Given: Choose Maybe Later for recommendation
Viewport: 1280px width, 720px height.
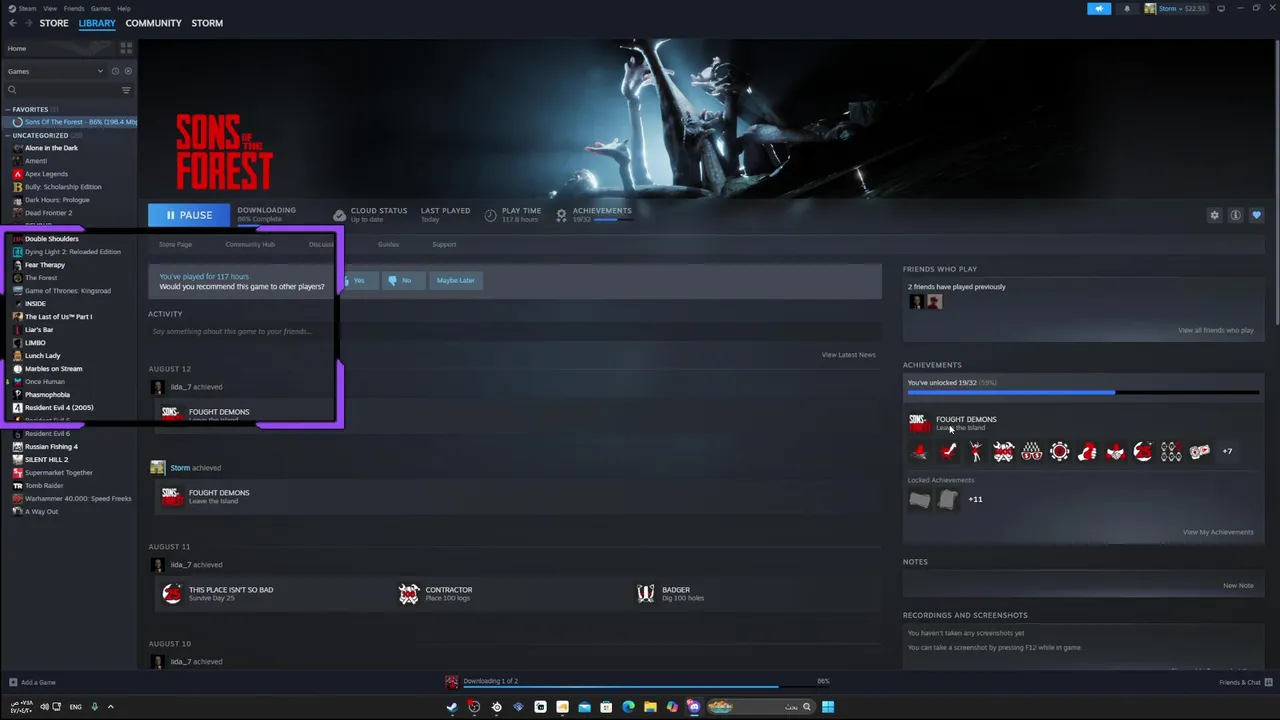Looking at the screenshot, I should 455,280.
